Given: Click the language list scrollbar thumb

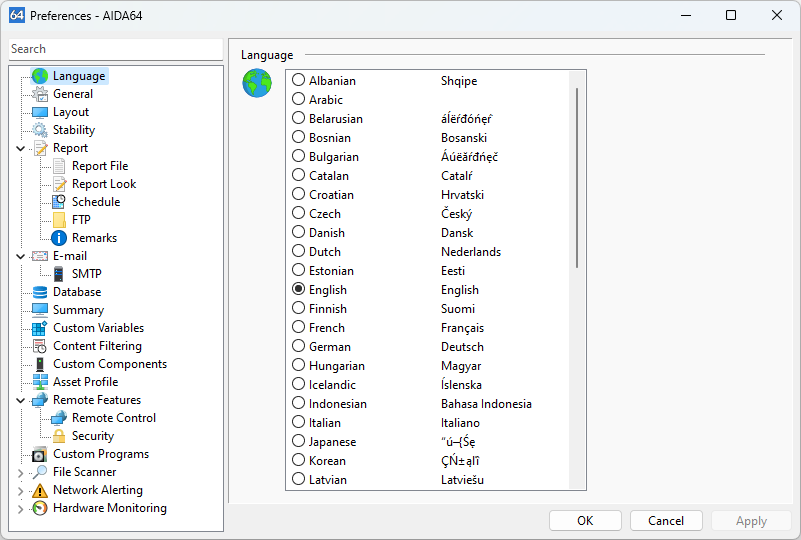Looking at the screenshot, I should coord(577,177).
